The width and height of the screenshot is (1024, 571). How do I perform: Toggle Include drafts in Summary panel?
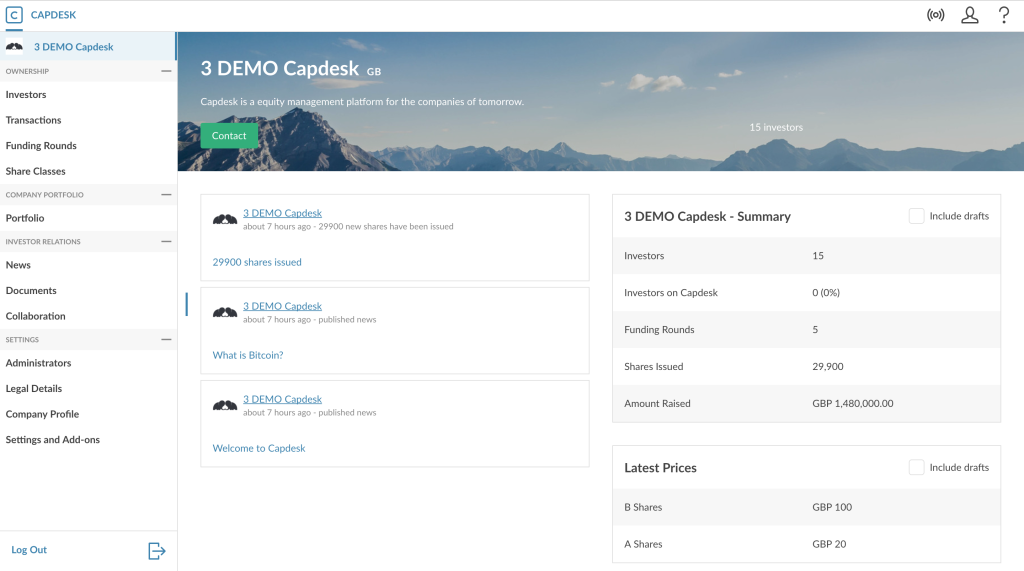click(916, 216)
